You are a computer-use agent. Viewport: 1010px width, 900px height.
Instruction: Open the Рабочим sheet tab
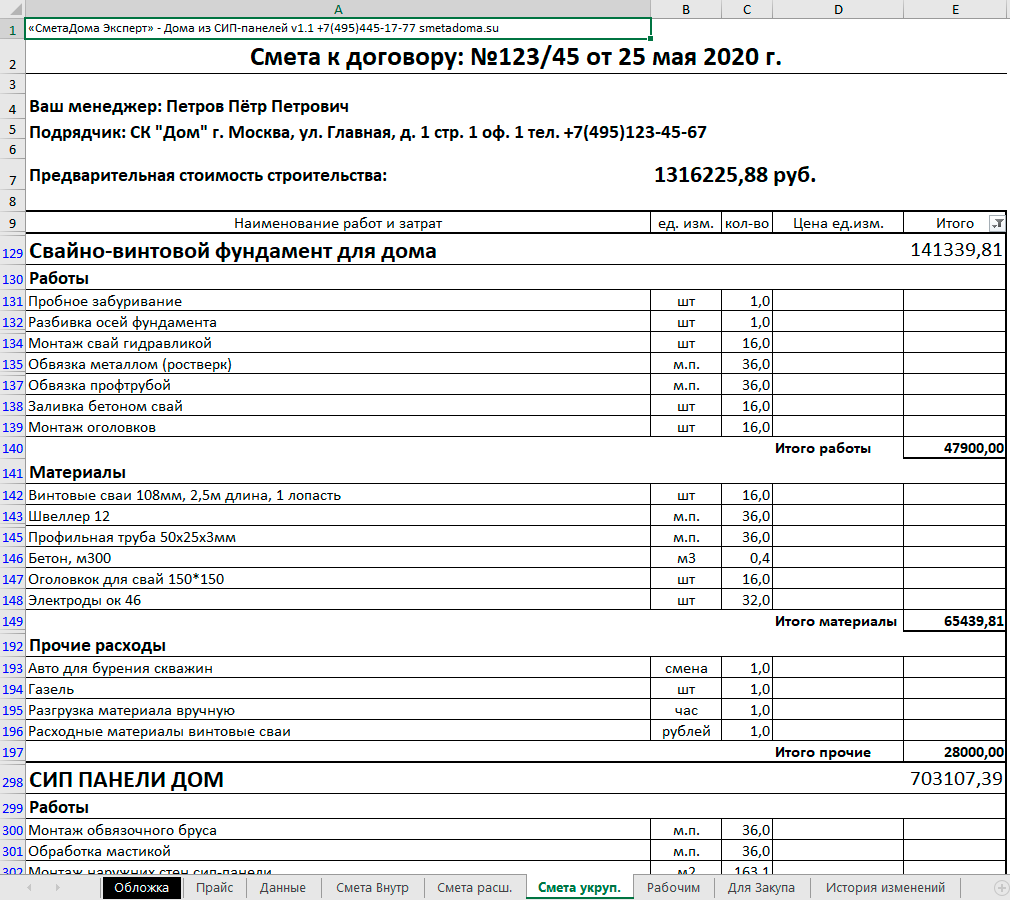click(673, 888)
